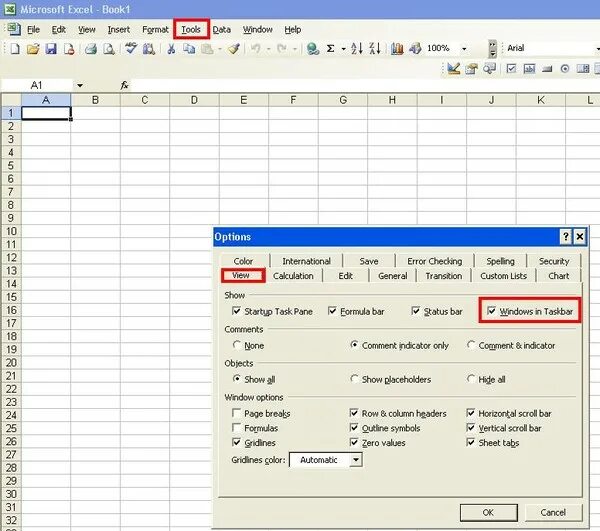Switch to the Security tab
Screen dimensions: 600x531
click(x=554, y=261)
